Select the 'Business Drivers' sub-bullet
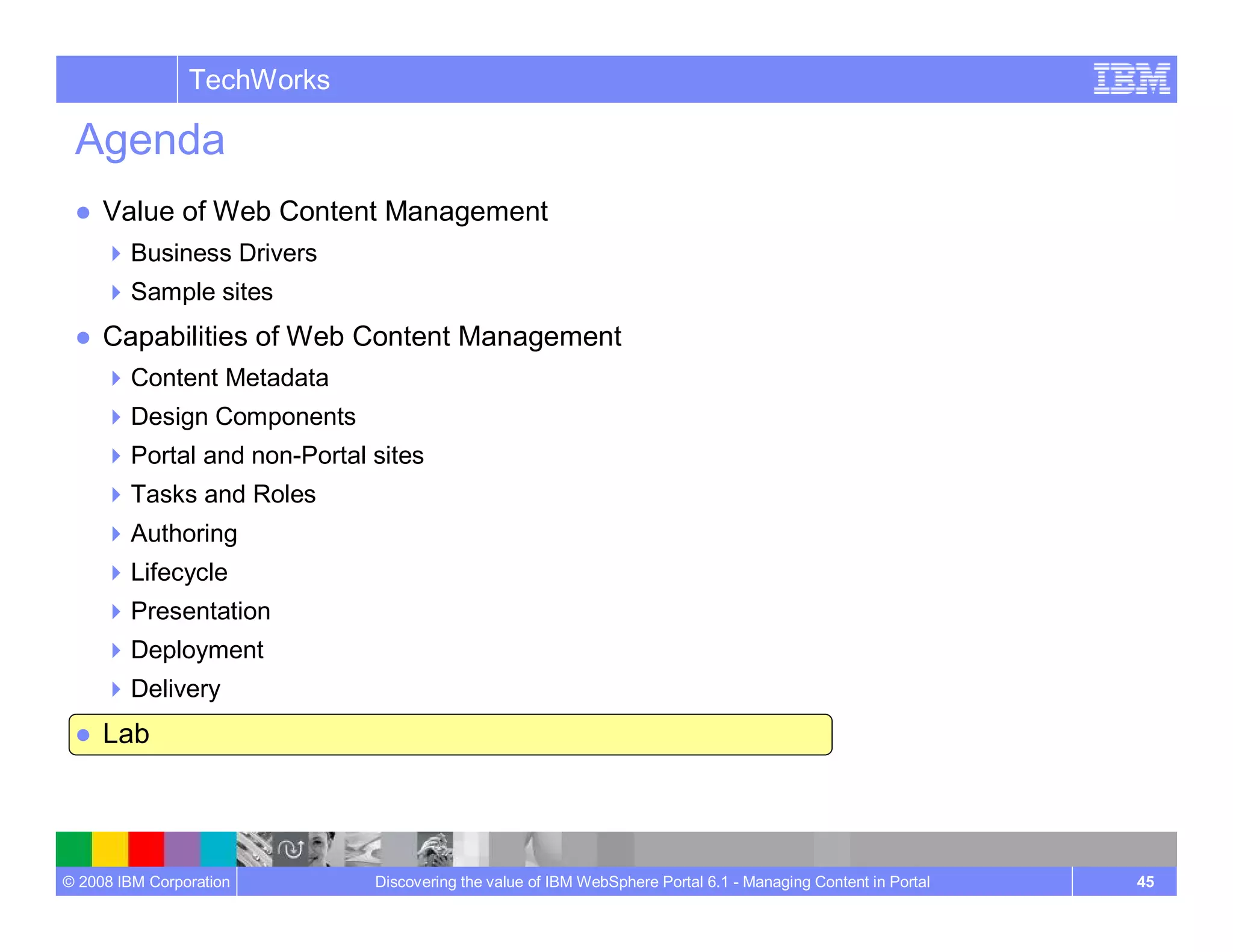The height and width of the screenshot is (952, 1233). point(224,253)
